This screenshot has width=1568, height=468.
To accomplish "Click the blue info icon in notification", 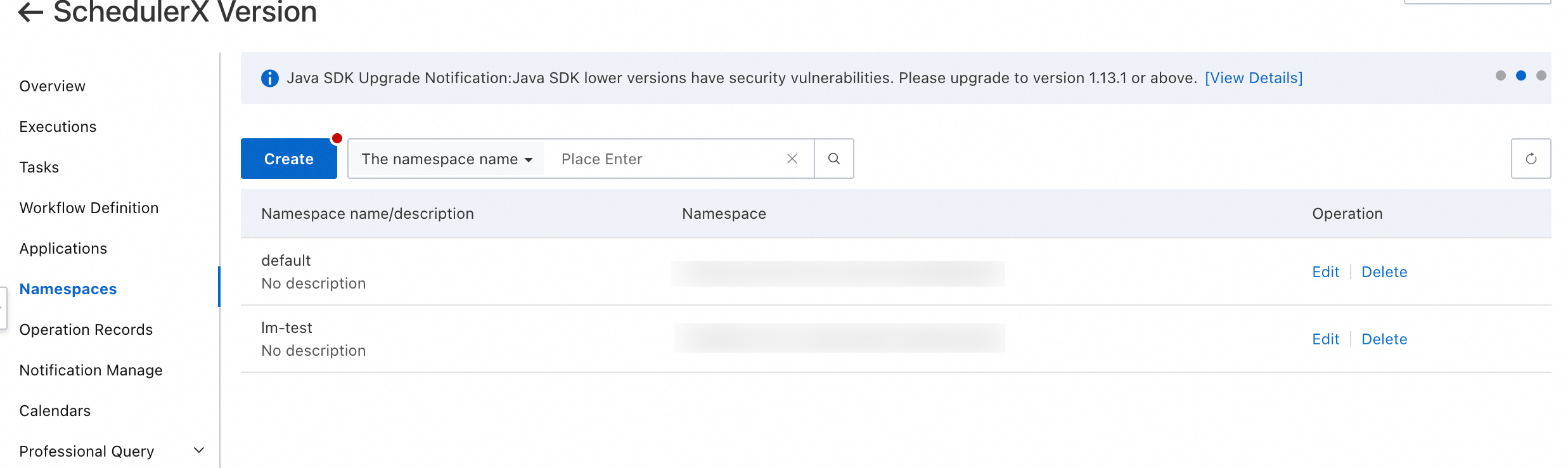I will click(x=270, y=78).
